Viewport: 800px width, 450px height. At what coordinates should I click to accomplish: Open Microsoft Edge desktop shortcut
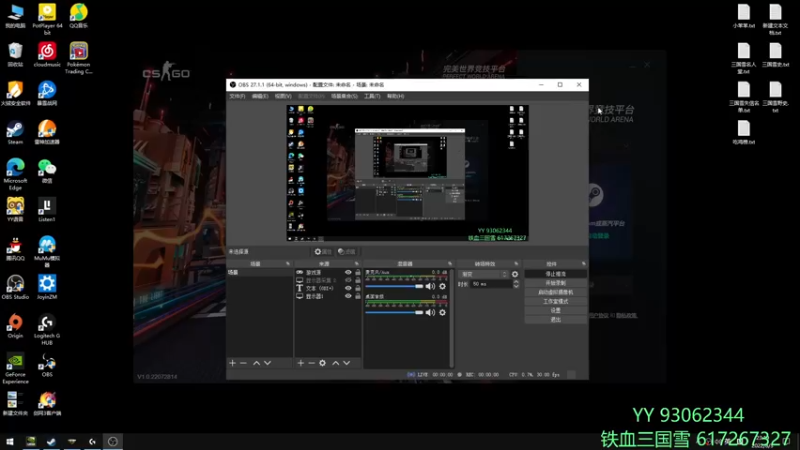pyautogui.click(x=15, y=174)
